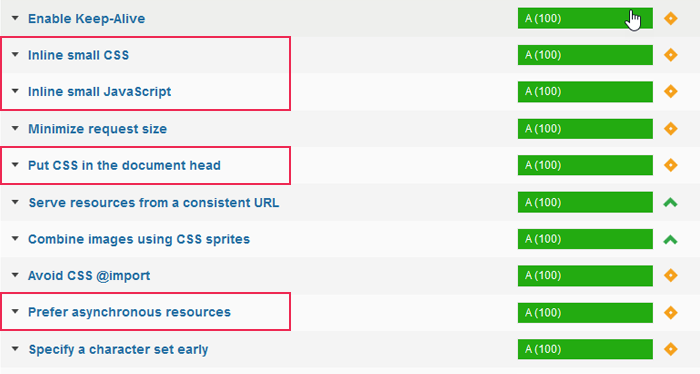Open Specify a character set early

click(118, 349)
